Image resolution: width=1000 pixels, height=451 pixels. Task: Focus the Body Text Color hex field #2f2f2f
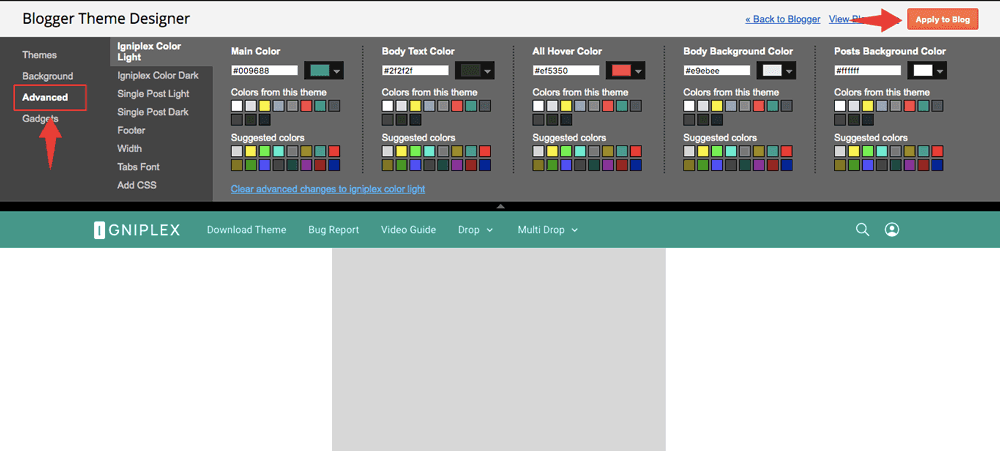pos(415,70)
